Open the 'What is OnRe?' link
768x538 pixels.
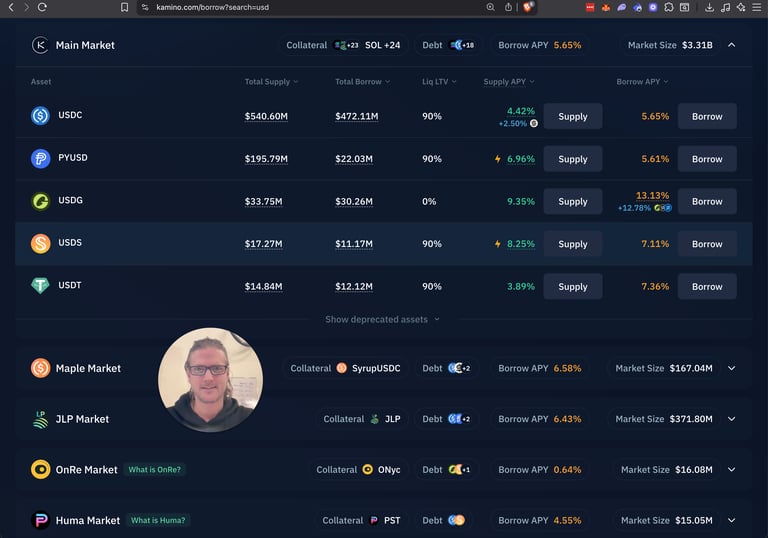154,469
